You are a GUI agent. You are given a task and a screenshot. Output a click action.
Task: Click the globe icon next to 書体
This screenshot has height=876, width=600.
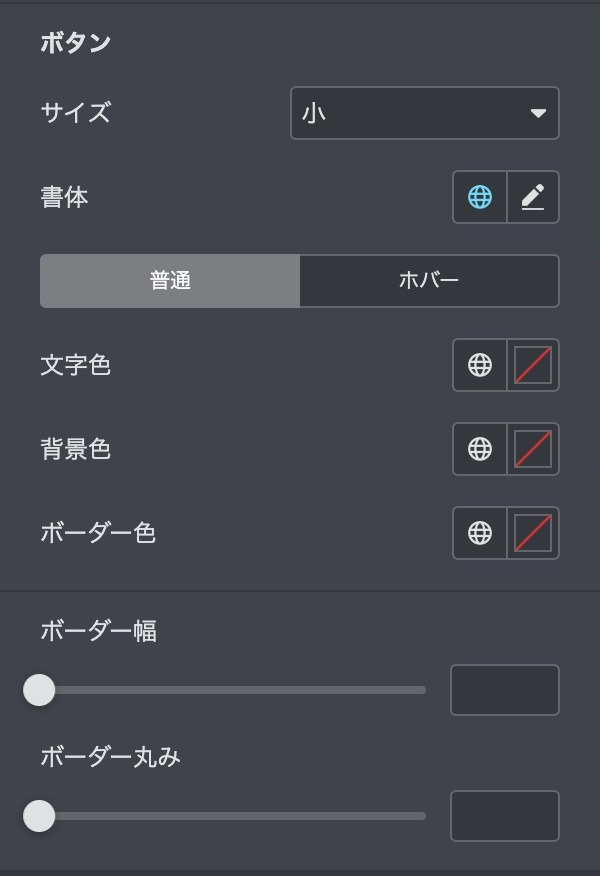tap(480, 197)
